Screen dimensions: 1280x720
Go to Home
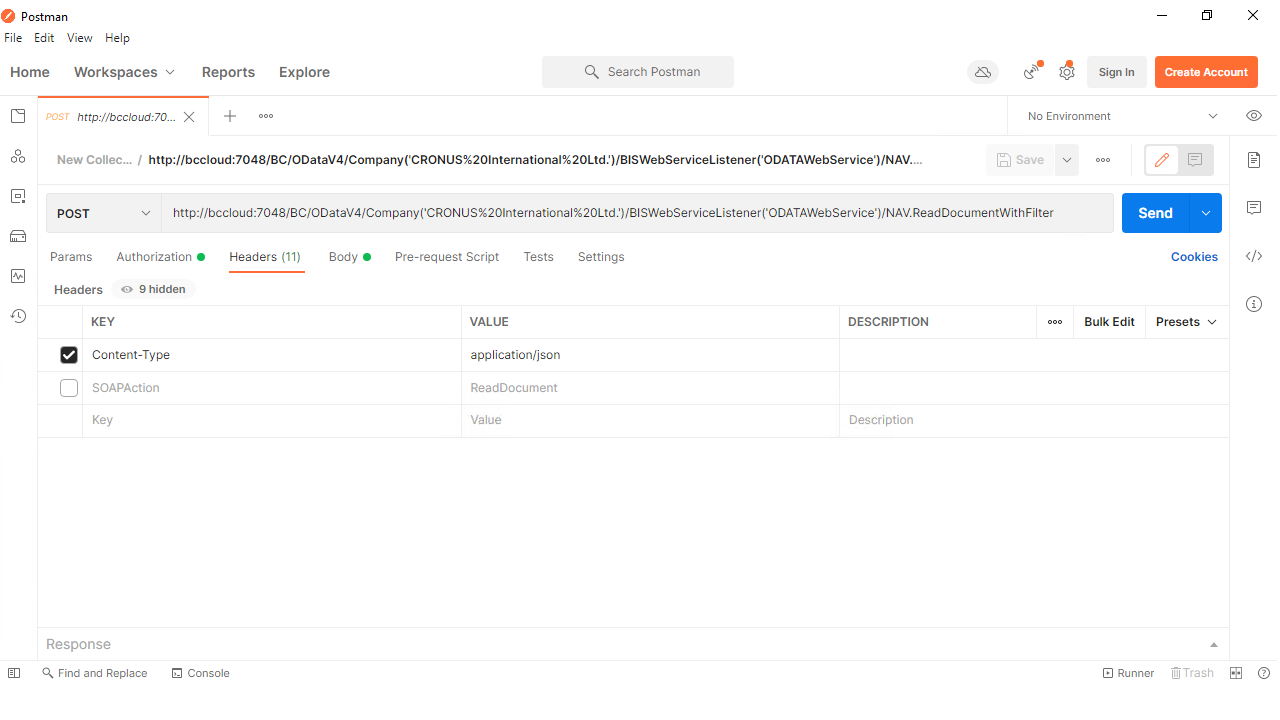[x=30, y=72]
